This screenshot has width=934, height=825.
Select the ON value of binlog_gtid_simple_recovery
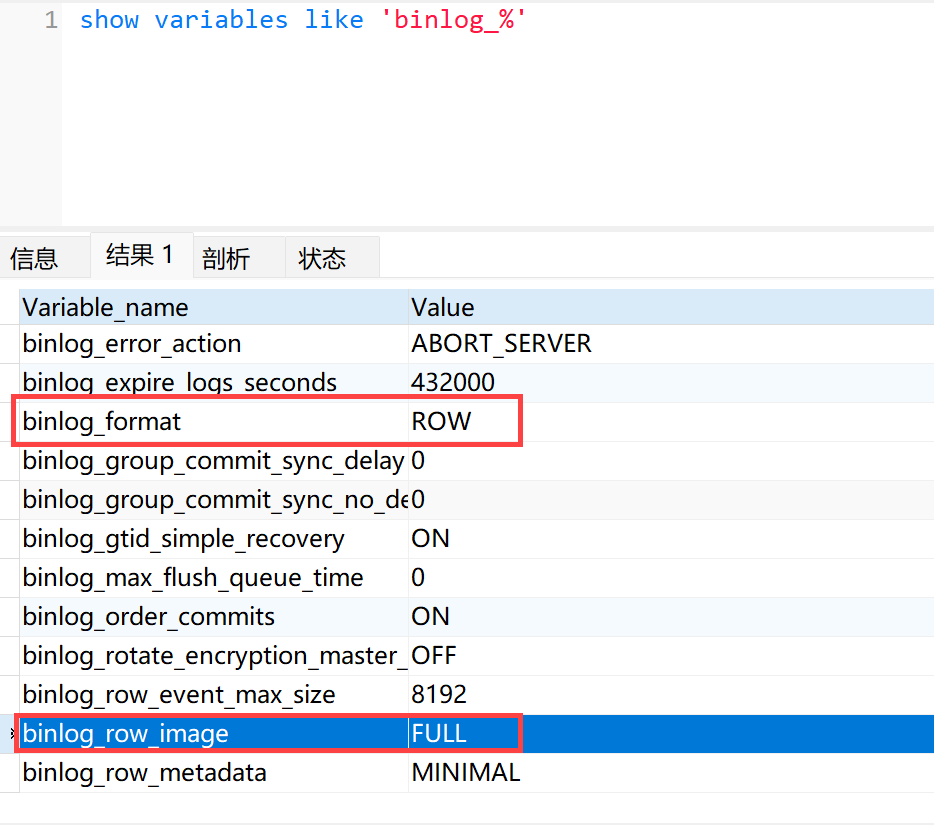[x=671, y=538]
